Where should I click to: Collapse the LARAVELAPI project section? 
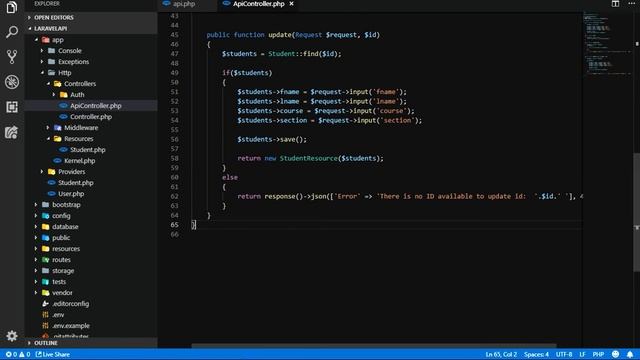(x=50, y=29)
